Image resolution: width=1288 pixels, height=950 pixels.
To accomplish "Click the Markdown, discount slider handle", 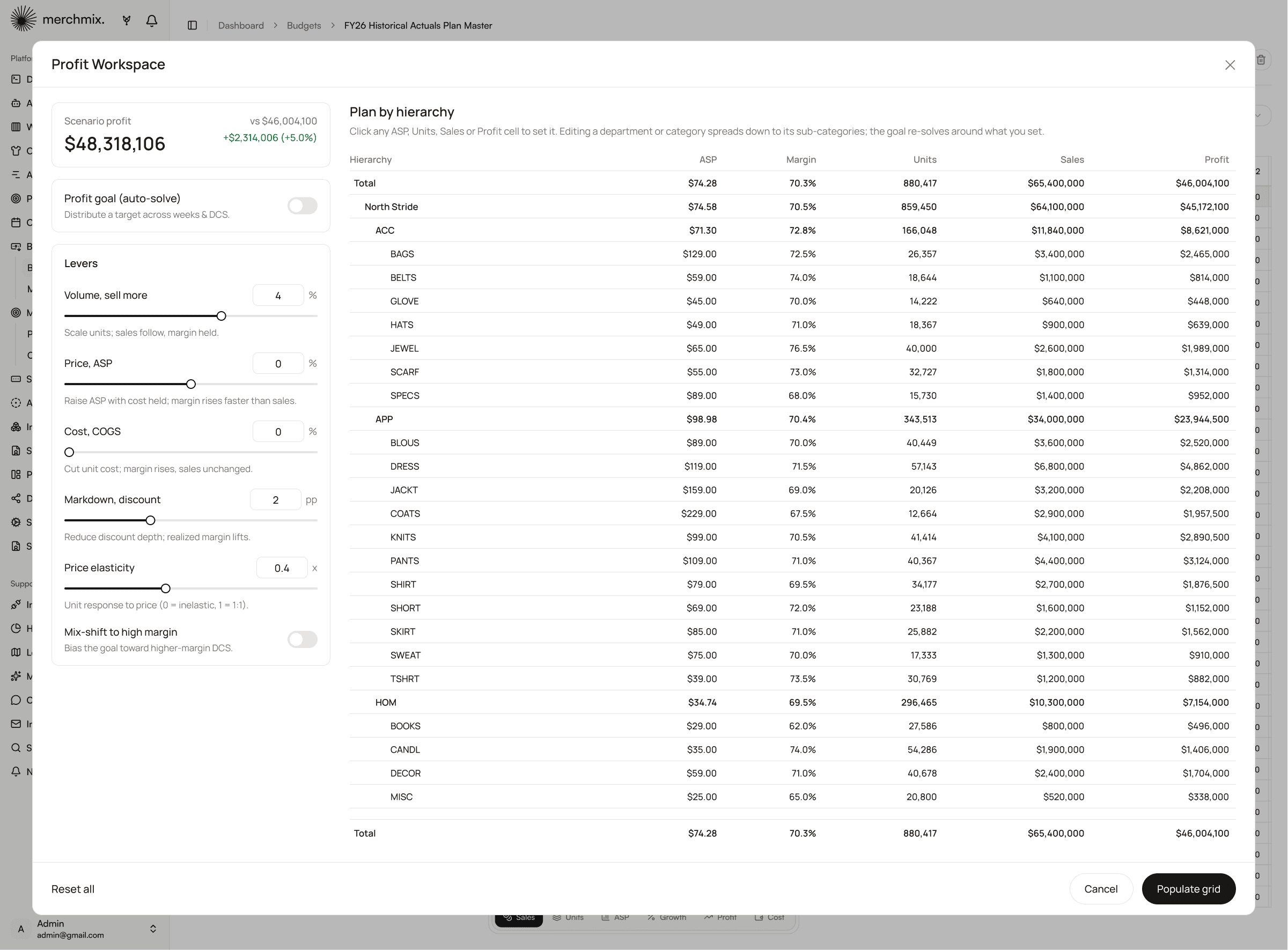I will click(151, 520).
